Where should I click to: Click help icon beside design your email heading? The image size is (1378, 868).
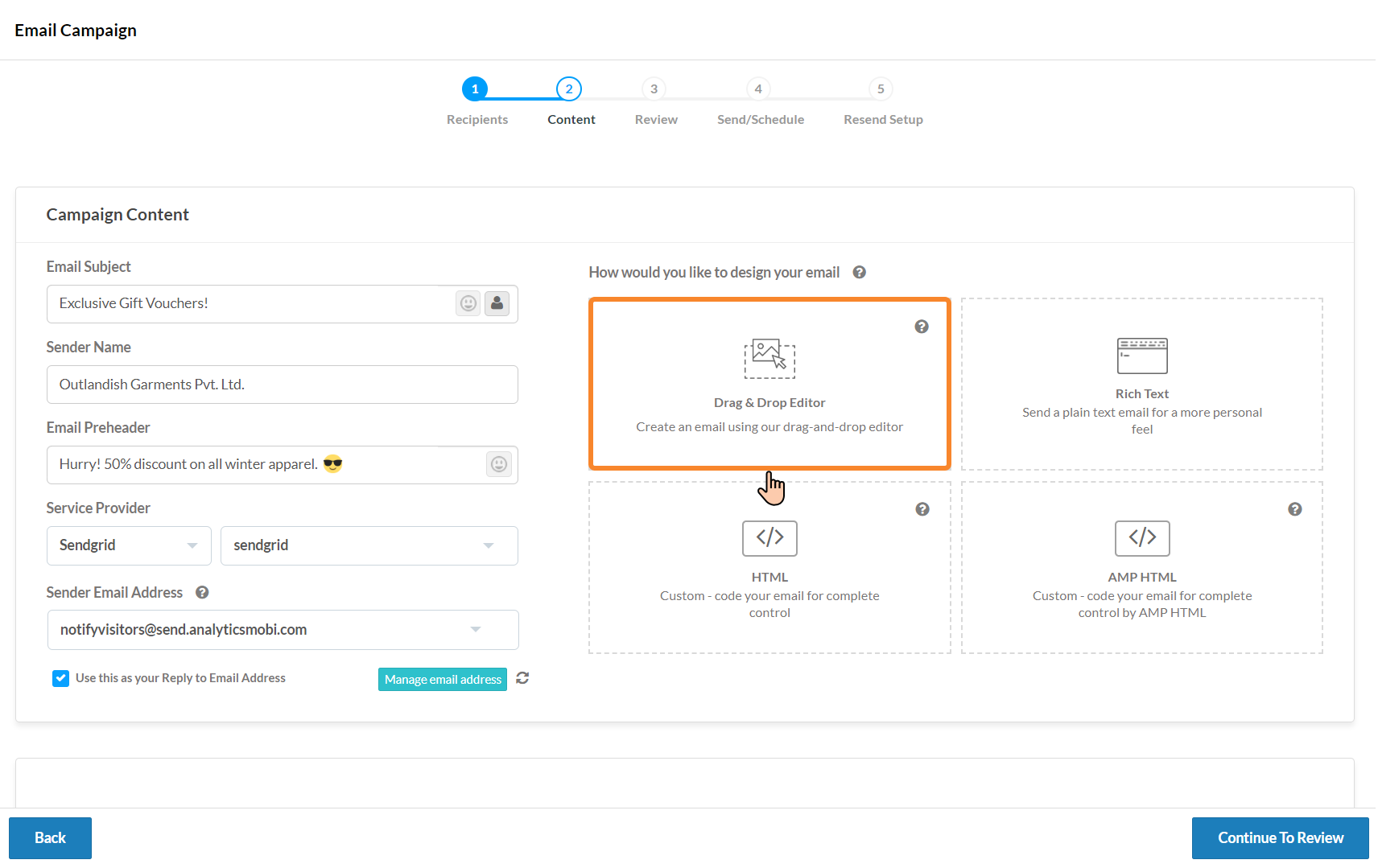(x=859, y=272)
